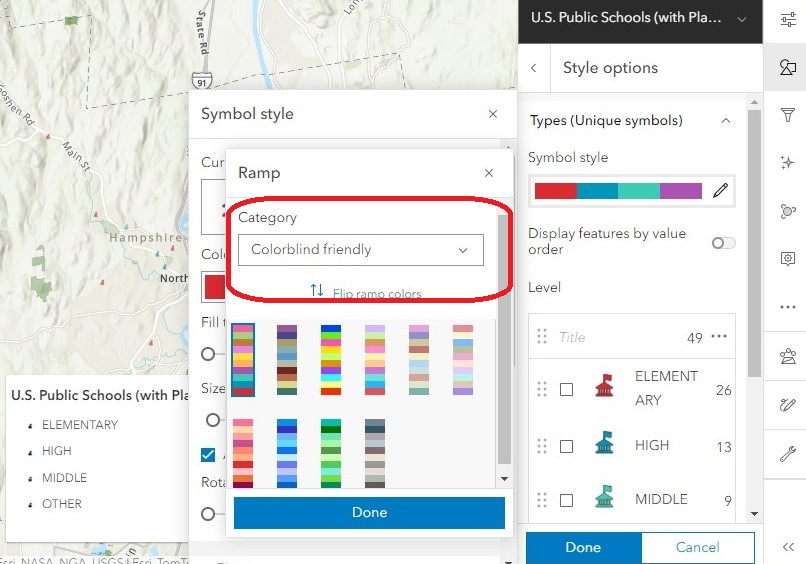The height and width of the screenshot is (564, 806).
Task: Grab the HIGH row drag handle
Action: click(x=542, y=446)
